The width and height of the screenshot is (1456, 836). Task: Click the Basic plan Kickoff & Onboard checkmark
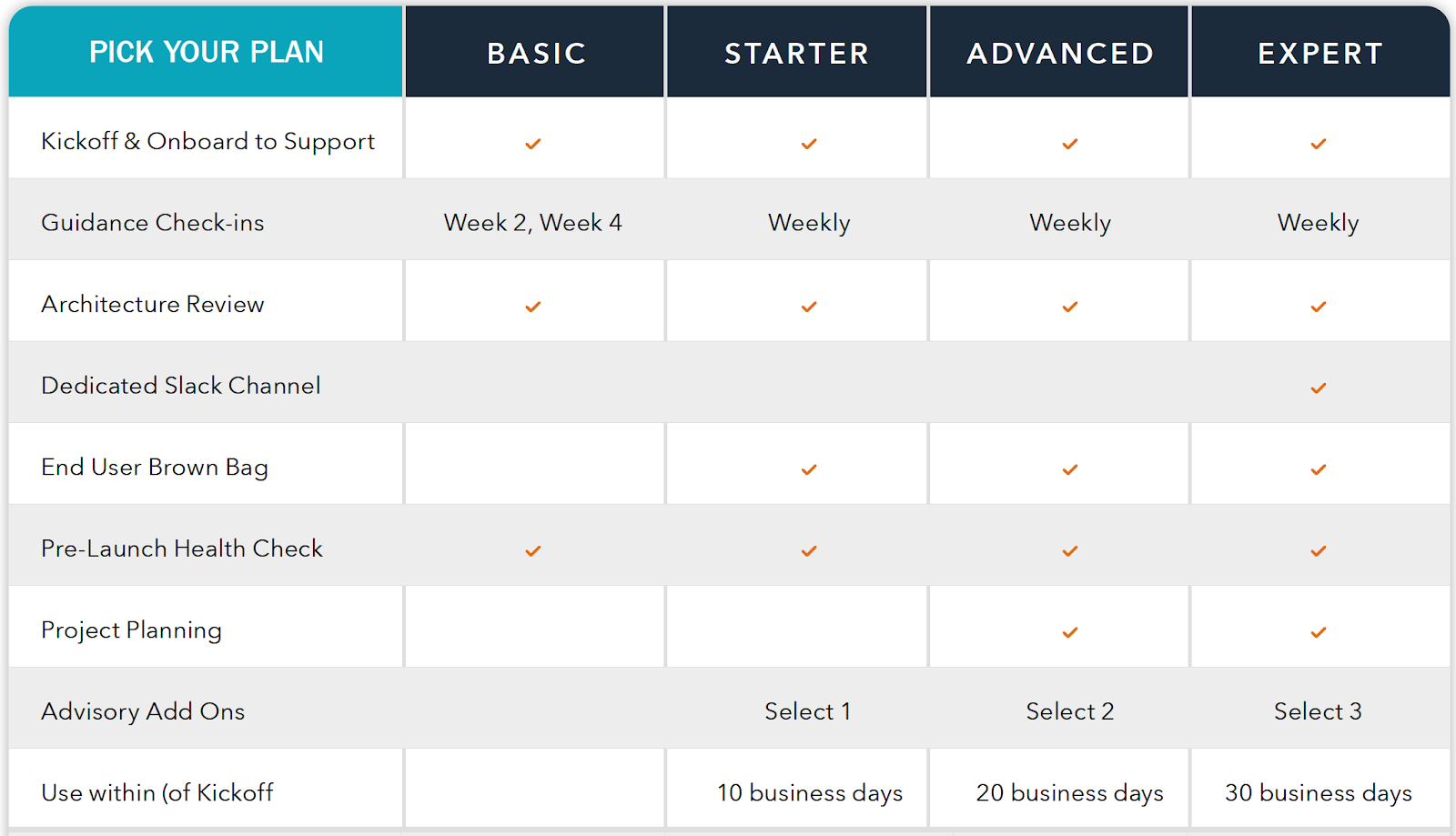pos(533,144)
